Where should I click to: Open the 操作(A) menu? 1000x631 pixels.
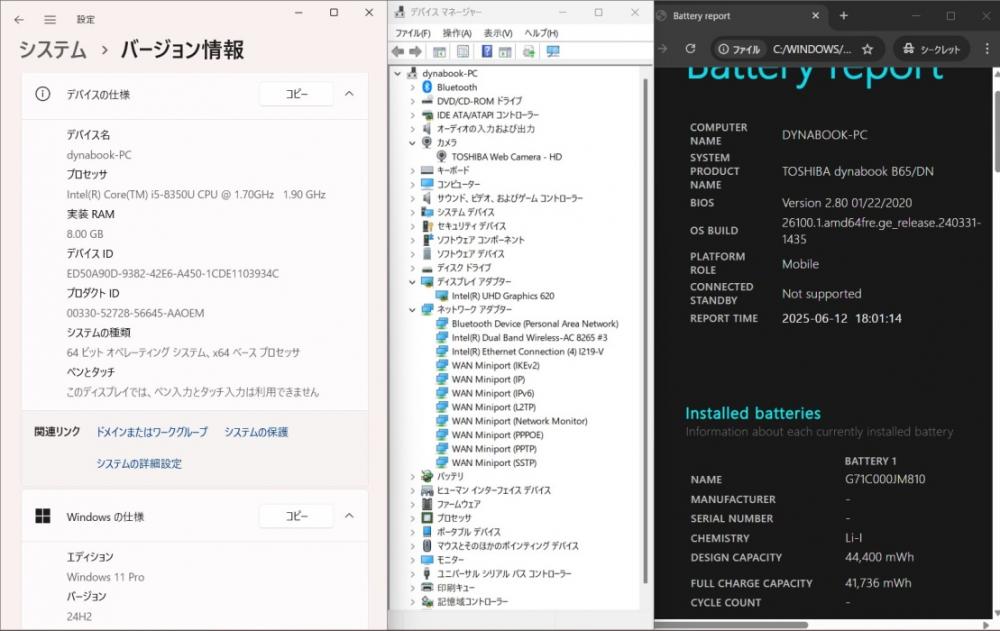(457, 33)
